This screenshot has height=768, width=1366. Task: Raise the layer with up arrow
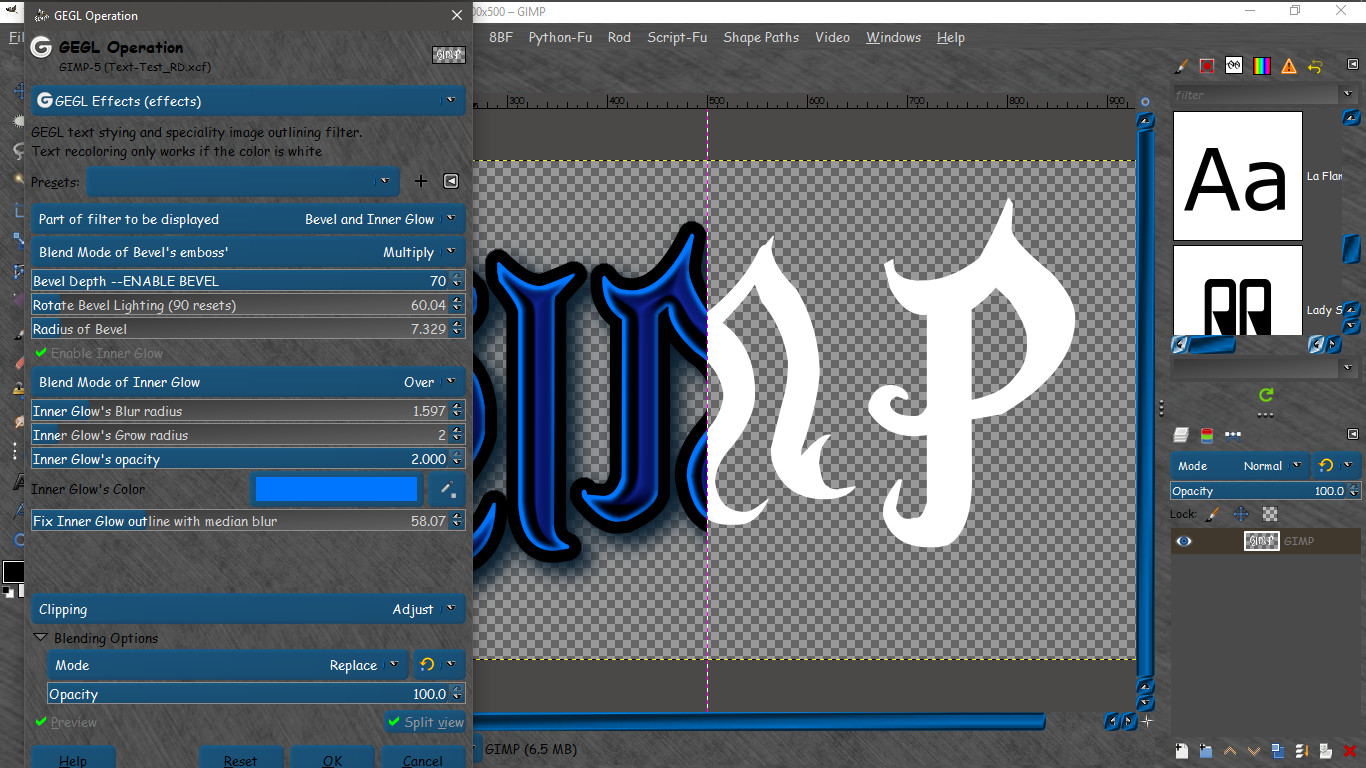(x=1230, y=751)
